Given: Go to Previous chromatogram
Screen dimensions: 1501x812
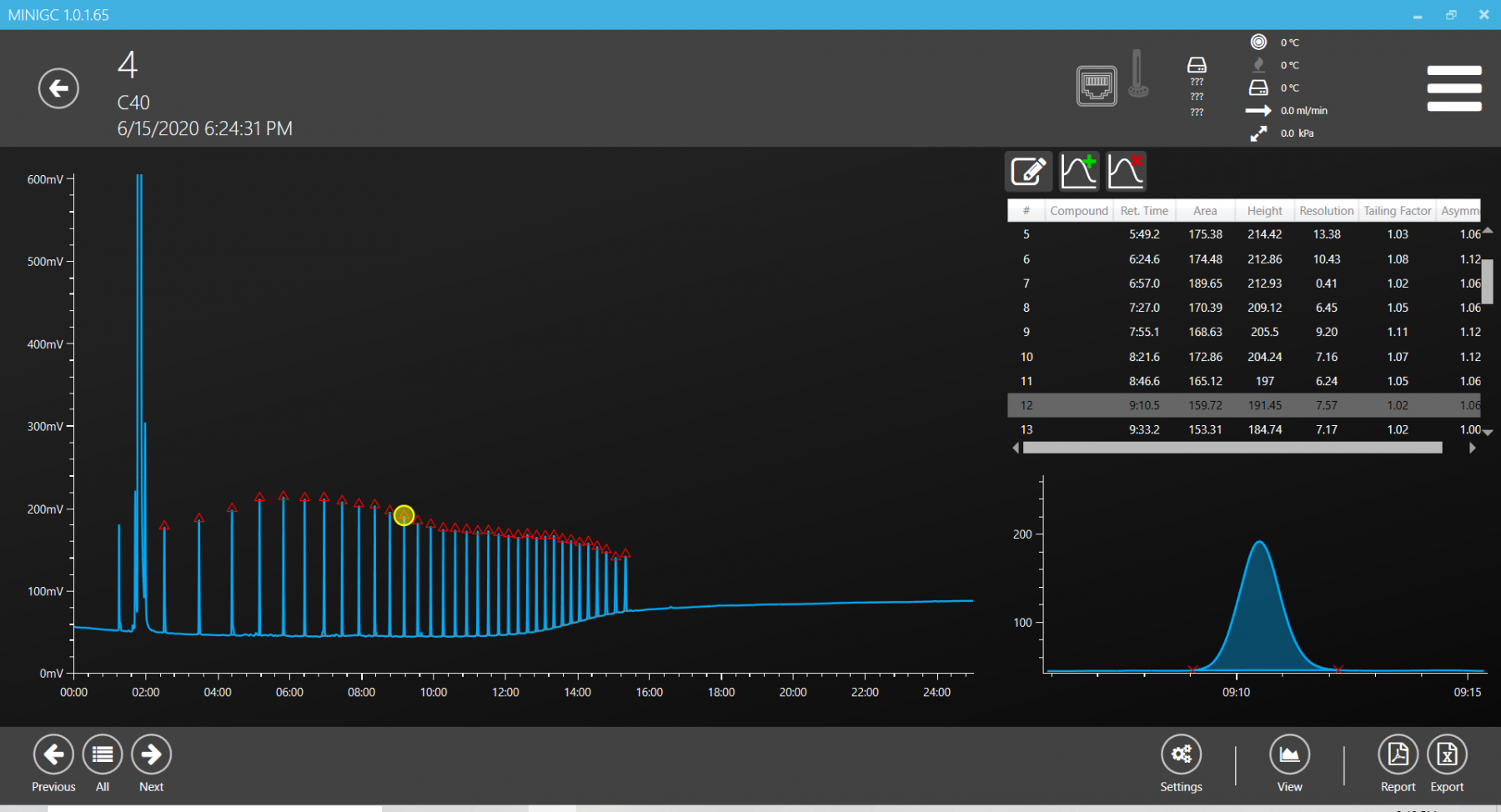Looking at the screenshot, I should (x=53, y=754).
